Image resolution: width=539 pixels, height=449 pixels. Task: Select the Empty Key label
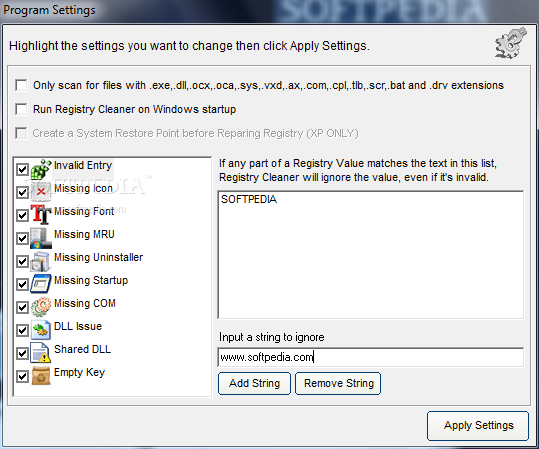79,372
